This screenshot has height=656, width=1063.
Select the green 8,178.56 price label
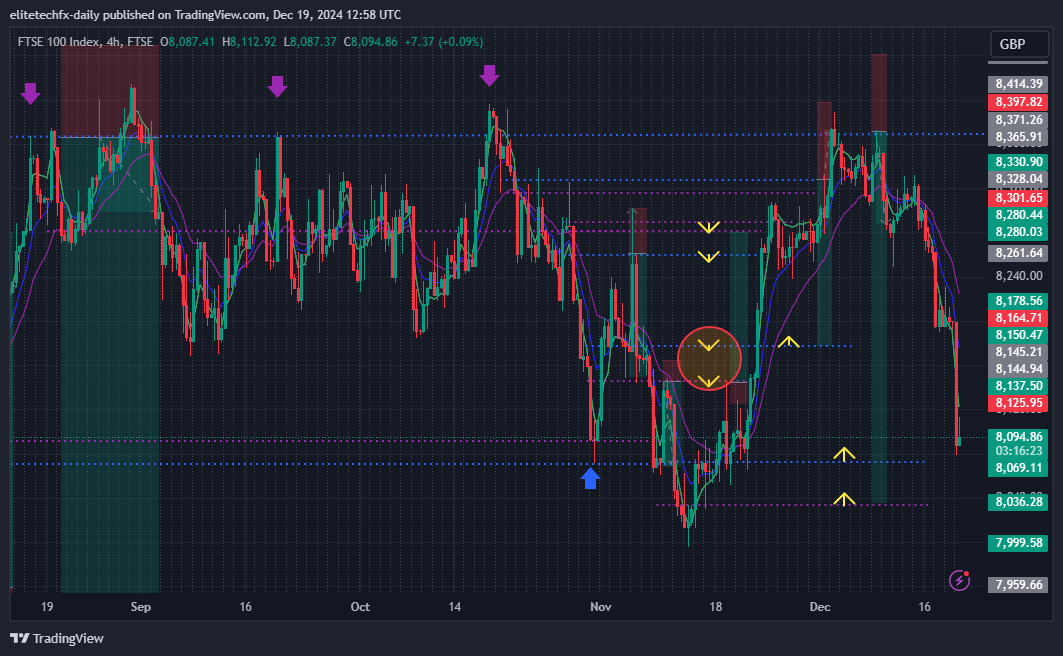1018,301
